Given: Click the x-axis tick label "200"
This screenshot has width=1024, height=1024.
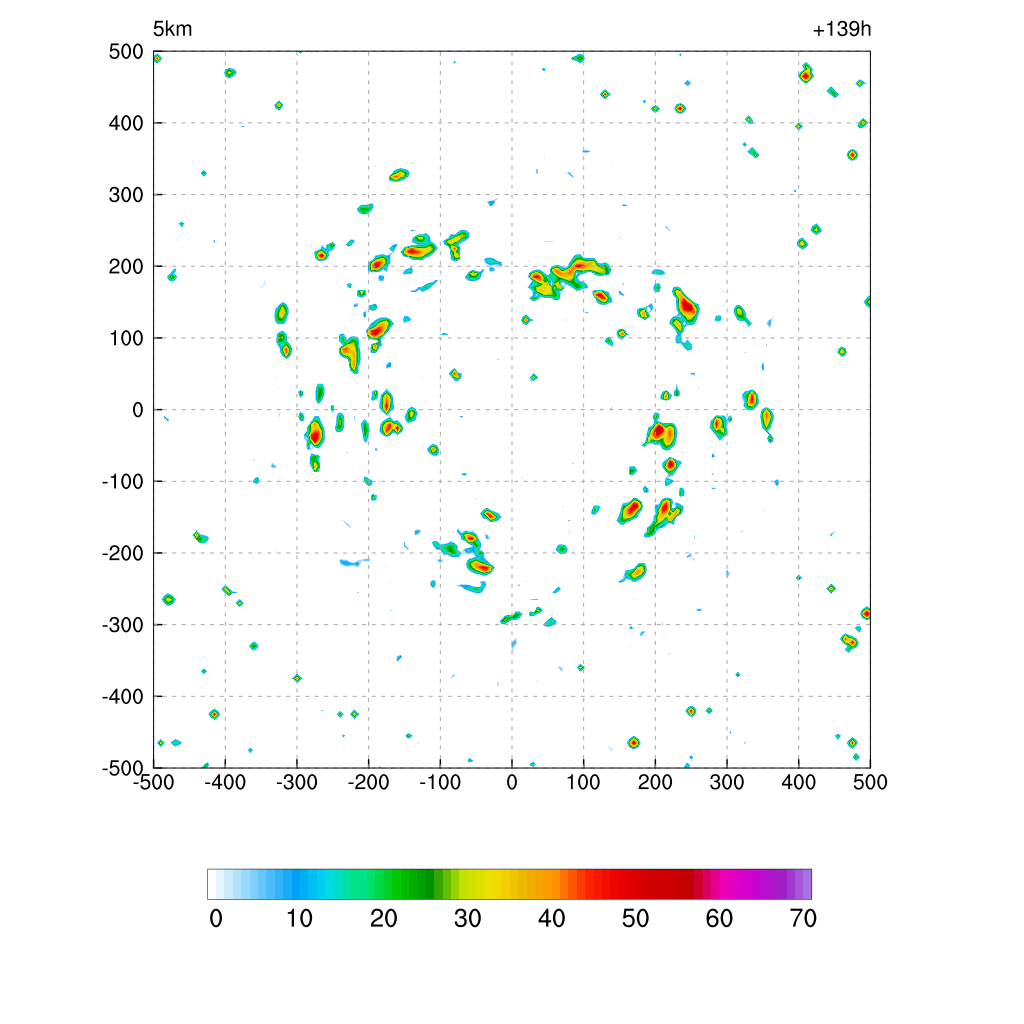Looking at the screenshot, I should 655,782.
